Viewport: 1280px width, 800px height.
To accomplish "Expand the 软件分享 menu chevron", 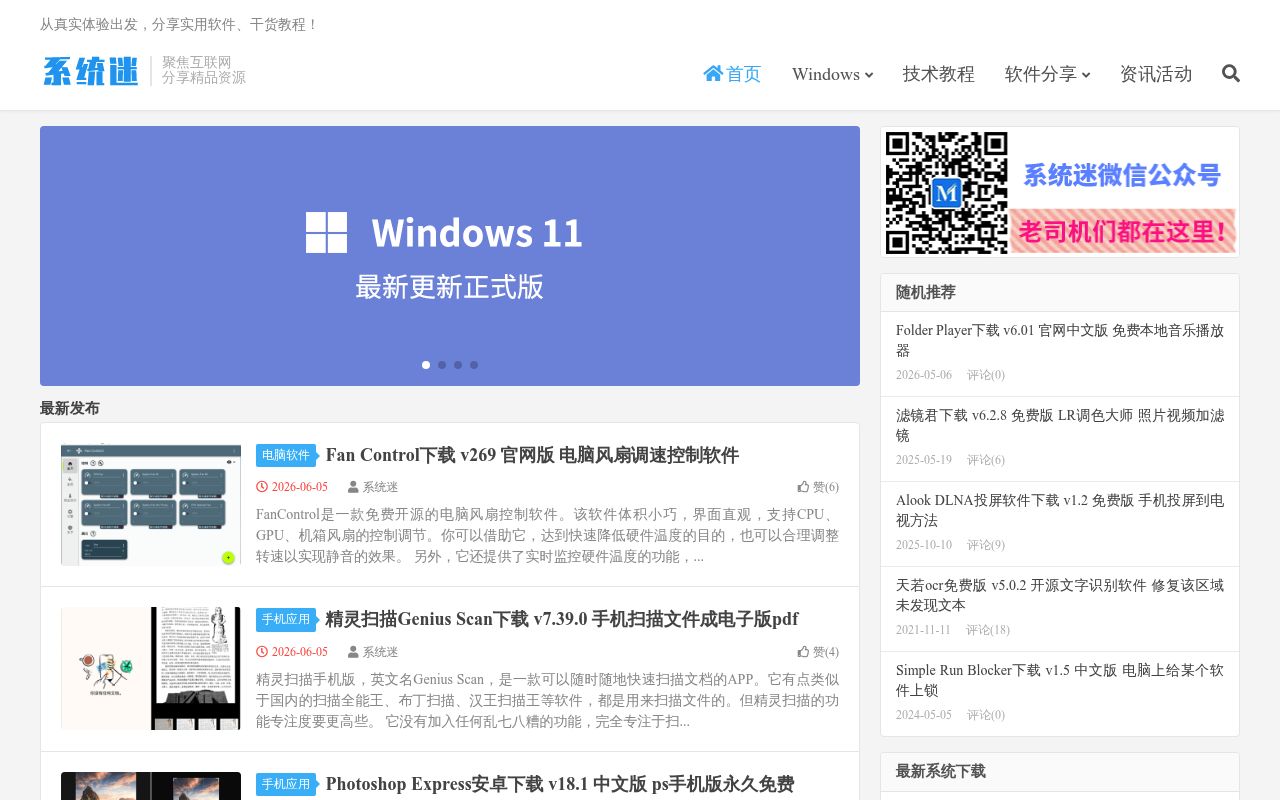I will (x=1086, y=75).
